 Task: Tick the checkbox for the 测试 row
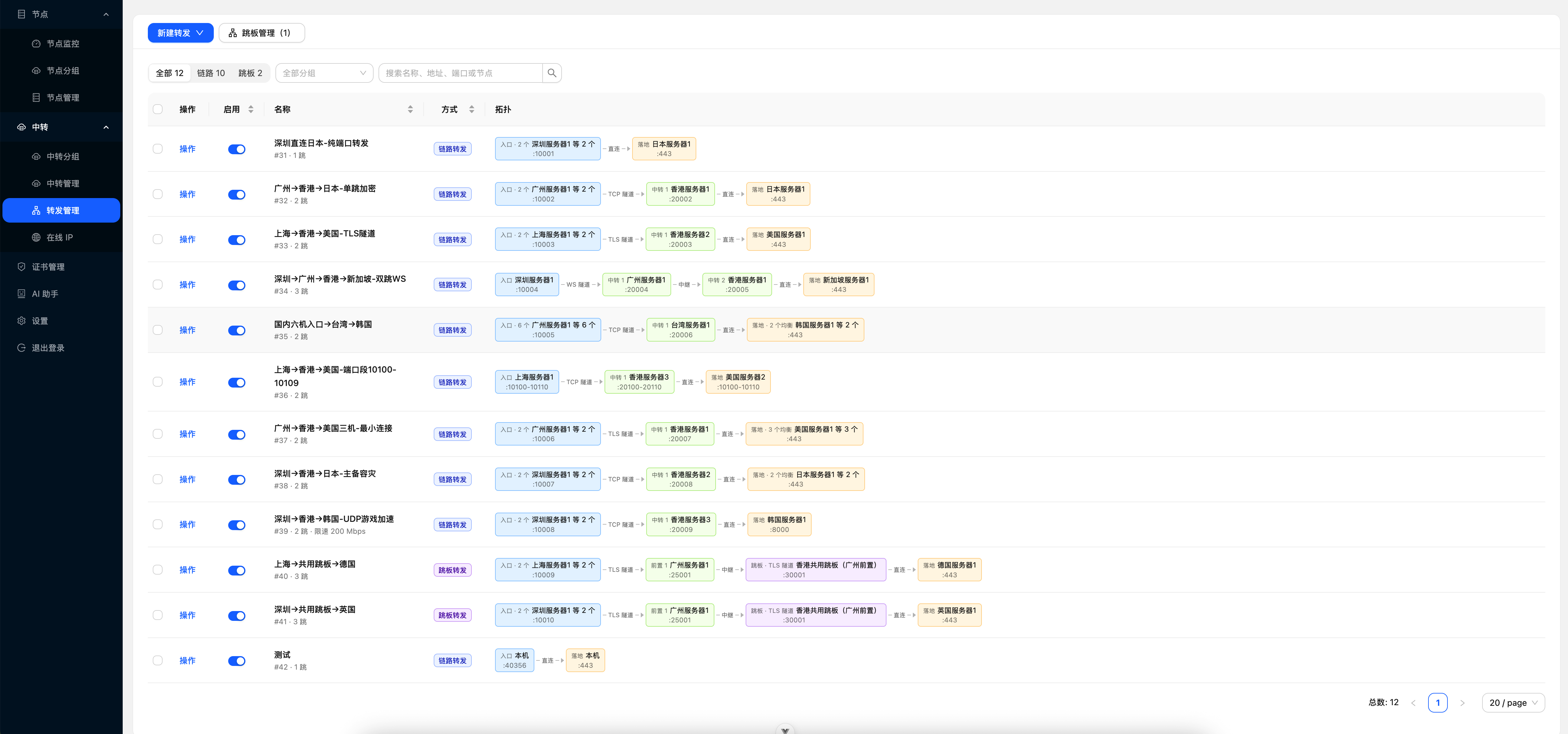click(x=158, y=660)
